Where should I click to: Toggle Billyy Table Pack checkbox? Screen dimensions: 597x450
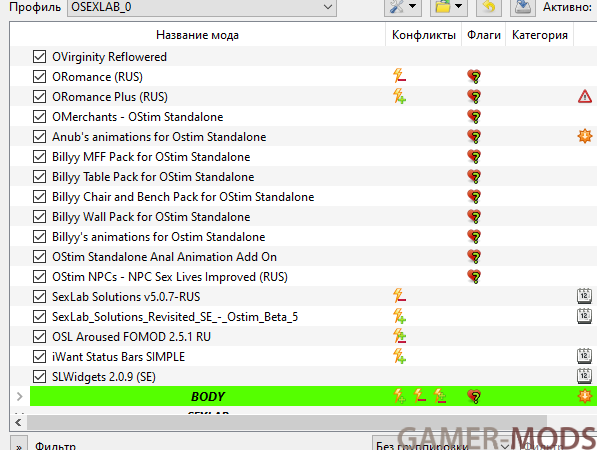pos(40,177)
